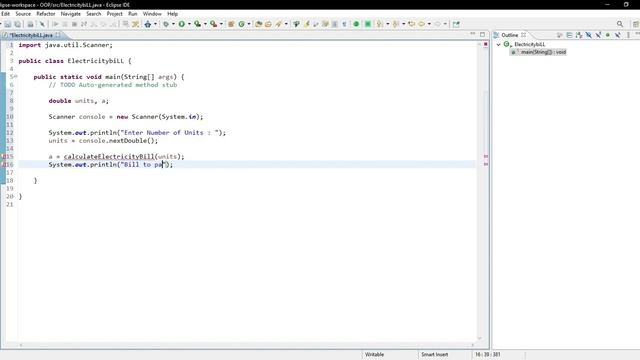640x360 pixels.
Task: Click the Open Perspective icon at toolbar end
Action: 636,24
